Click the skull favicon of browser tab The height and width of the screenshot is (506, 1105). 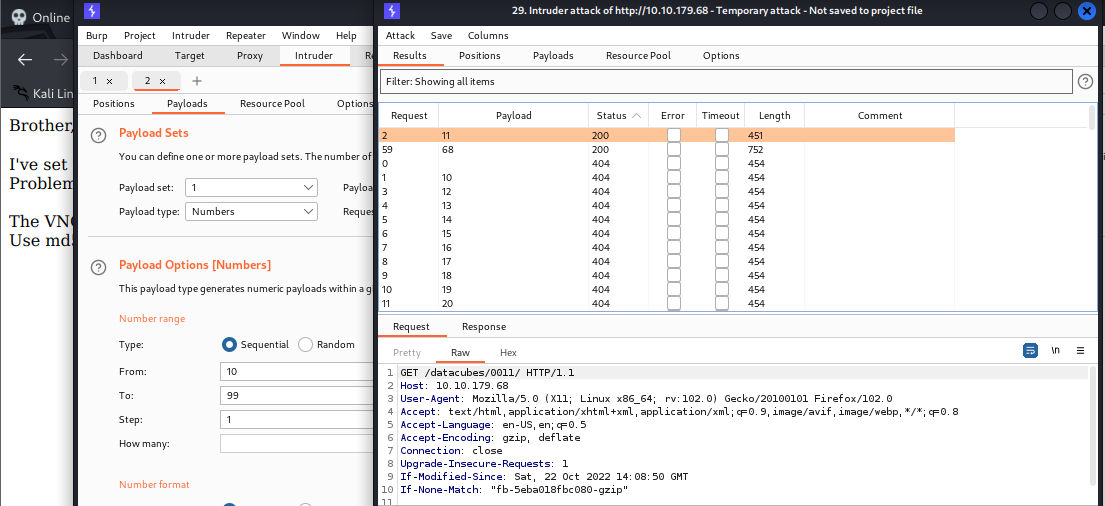[20, 18]
